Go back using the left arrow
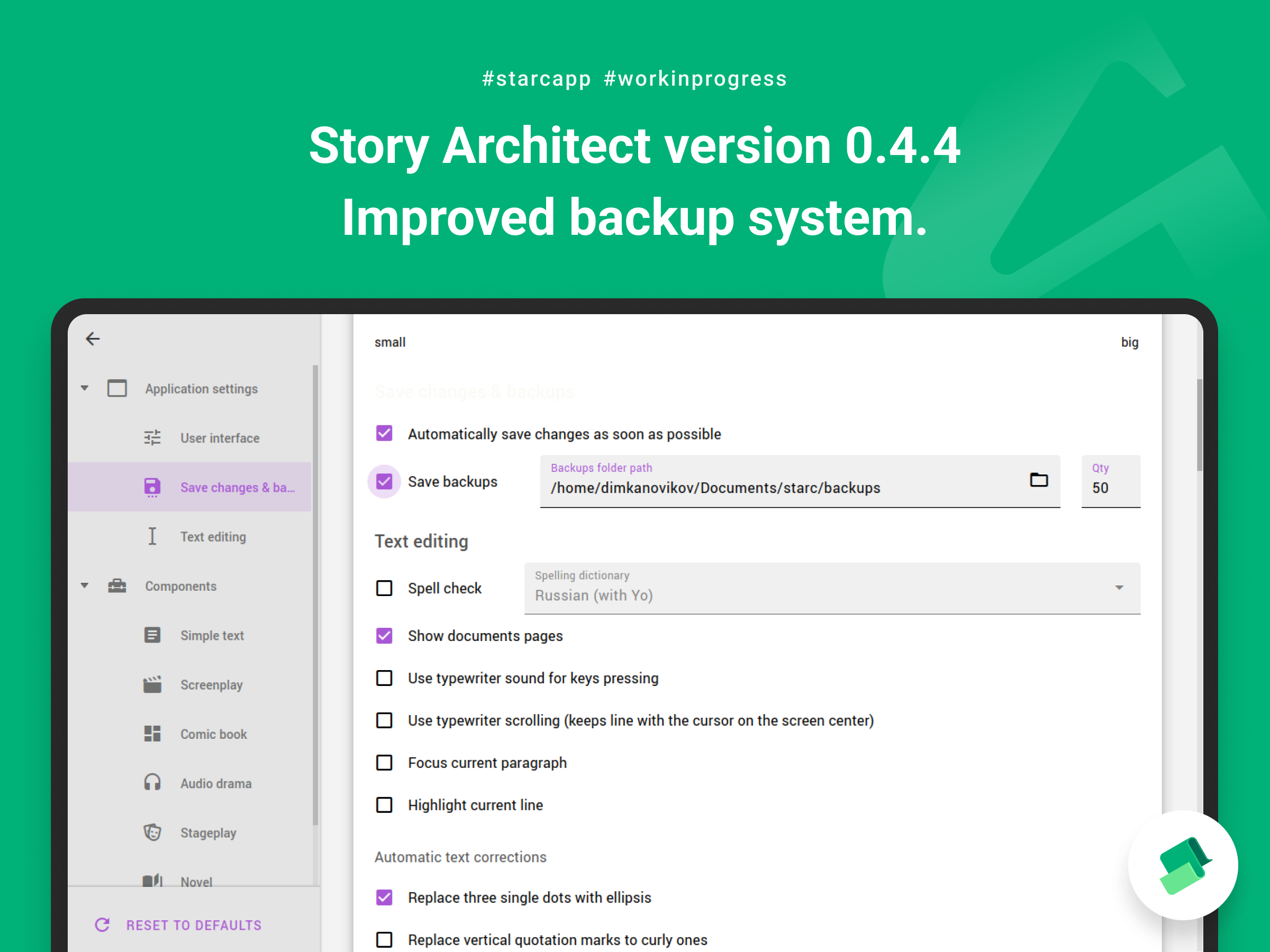Screen dimensions: 1270x952 [93, 338]
